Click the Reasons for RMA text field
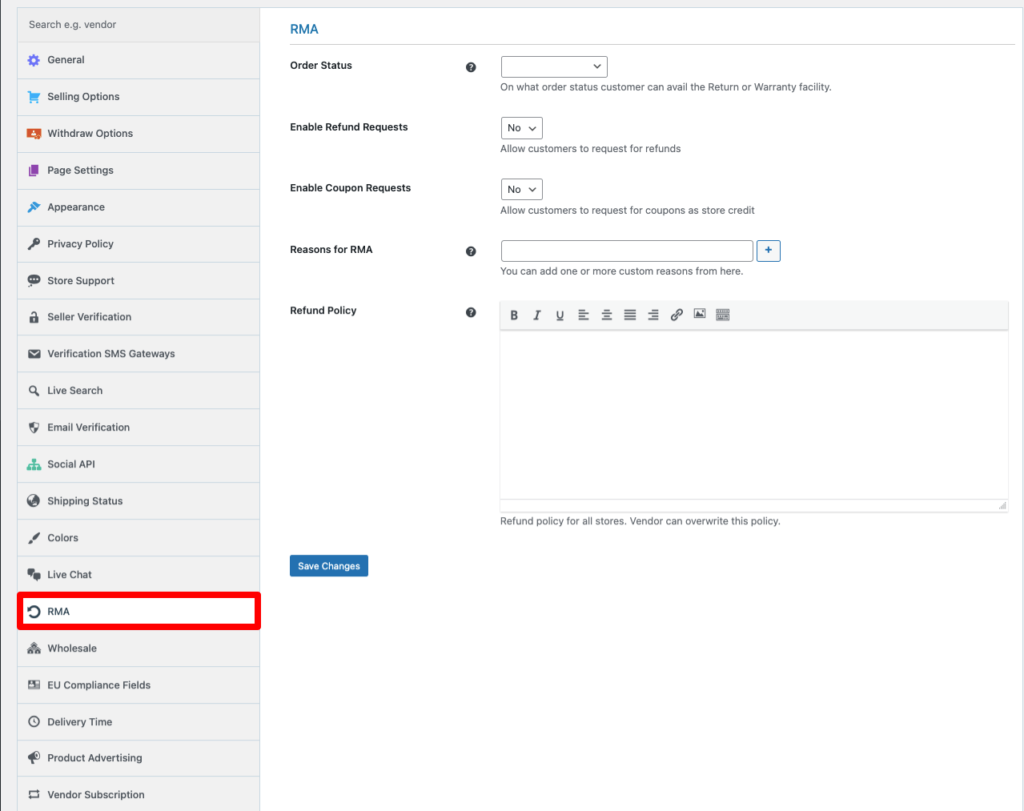The width and height of the screenshot is (1024, 811). [626, 251]
